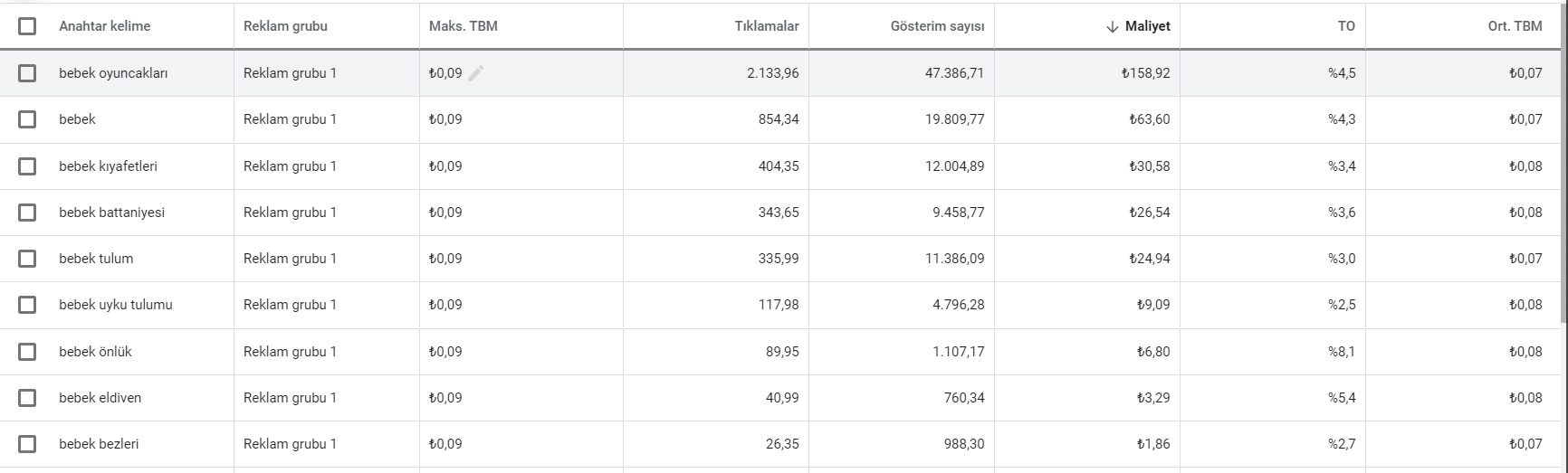The image size is (1568, 473).
Task: Click the Ort. TBM column header
Action: pyautogui.click(x=1515, y=26)
